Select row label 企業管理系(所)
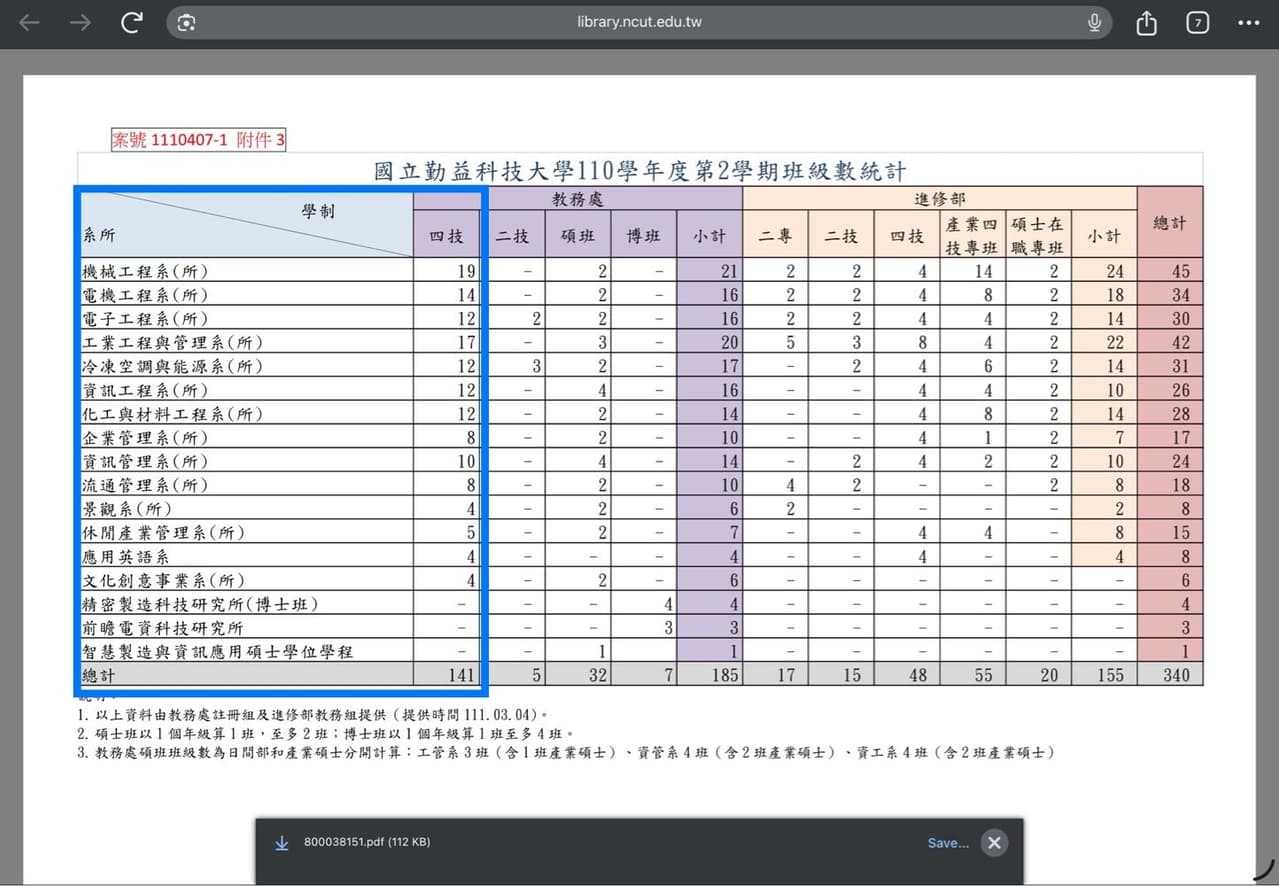 point(146,438)
